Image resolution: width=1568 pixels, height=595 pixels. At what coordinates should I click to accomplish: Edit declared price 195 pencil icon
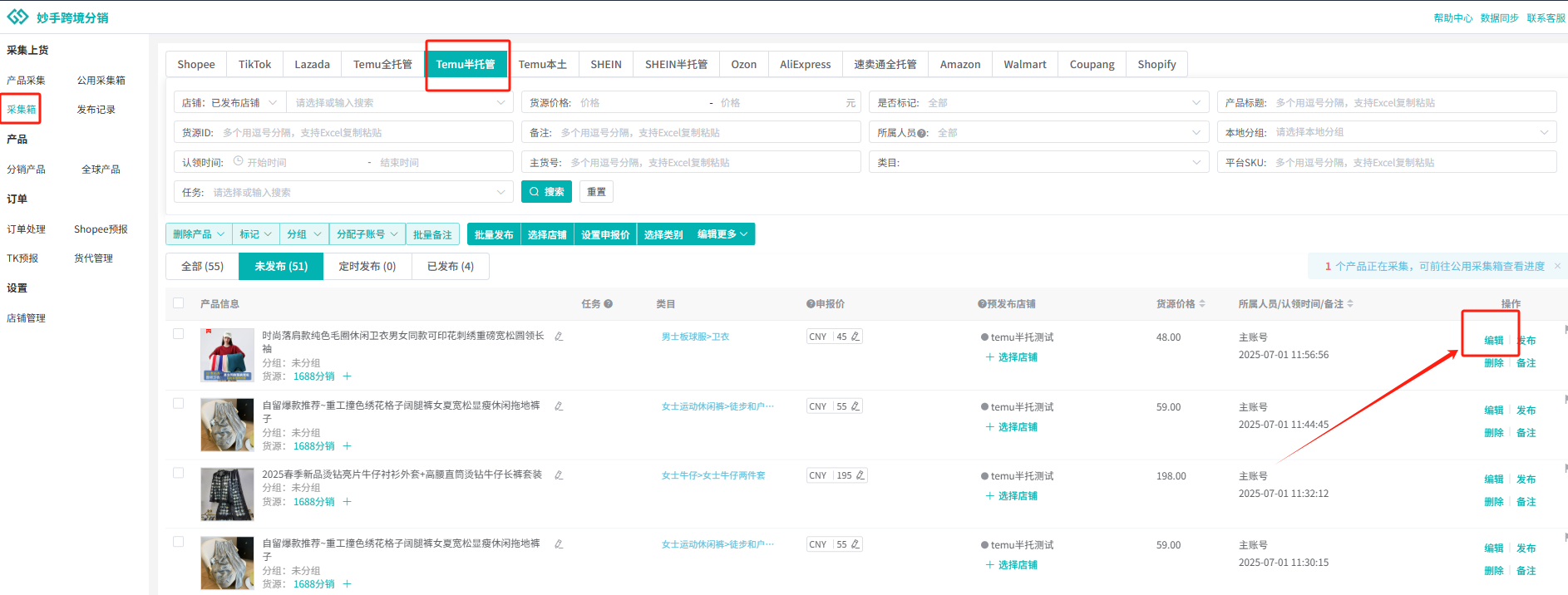coord(860,475)
